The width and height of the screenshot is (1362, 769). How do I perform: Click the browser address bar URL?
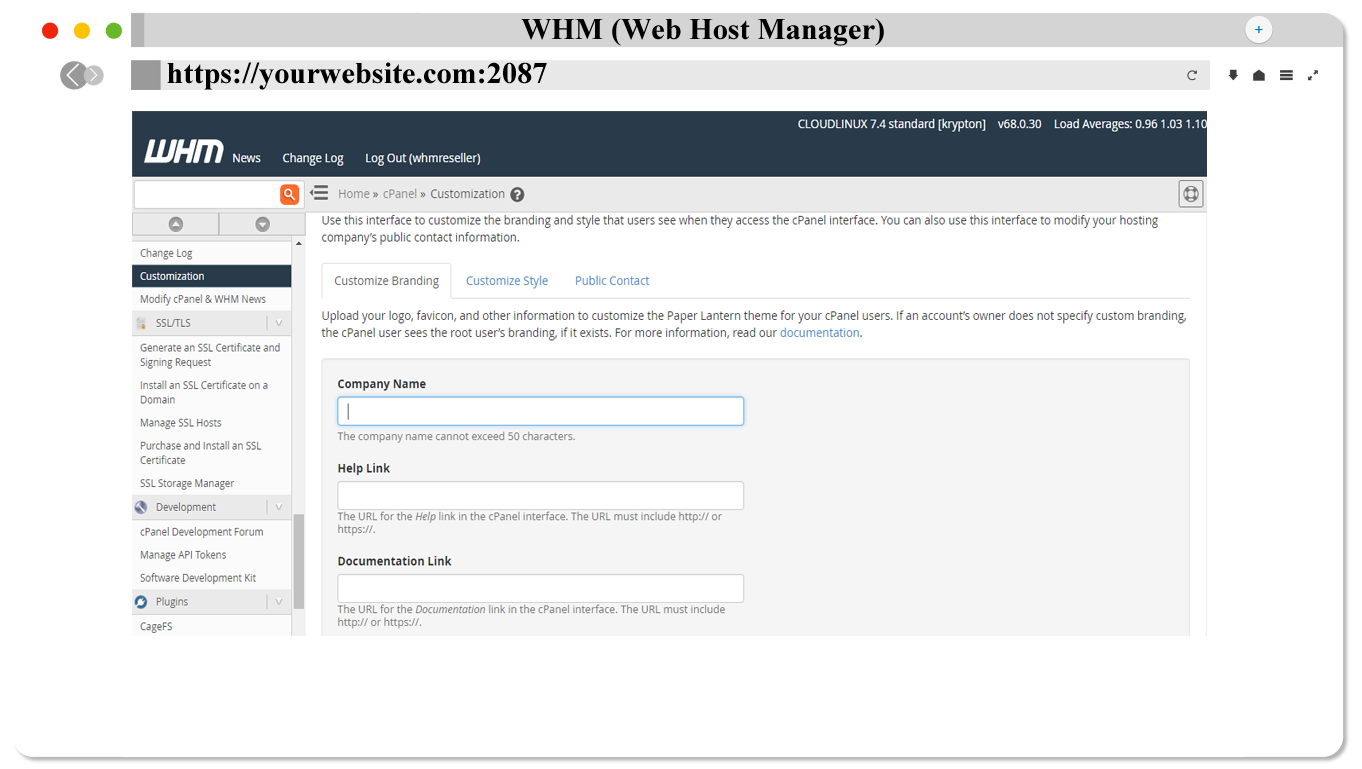357,74
